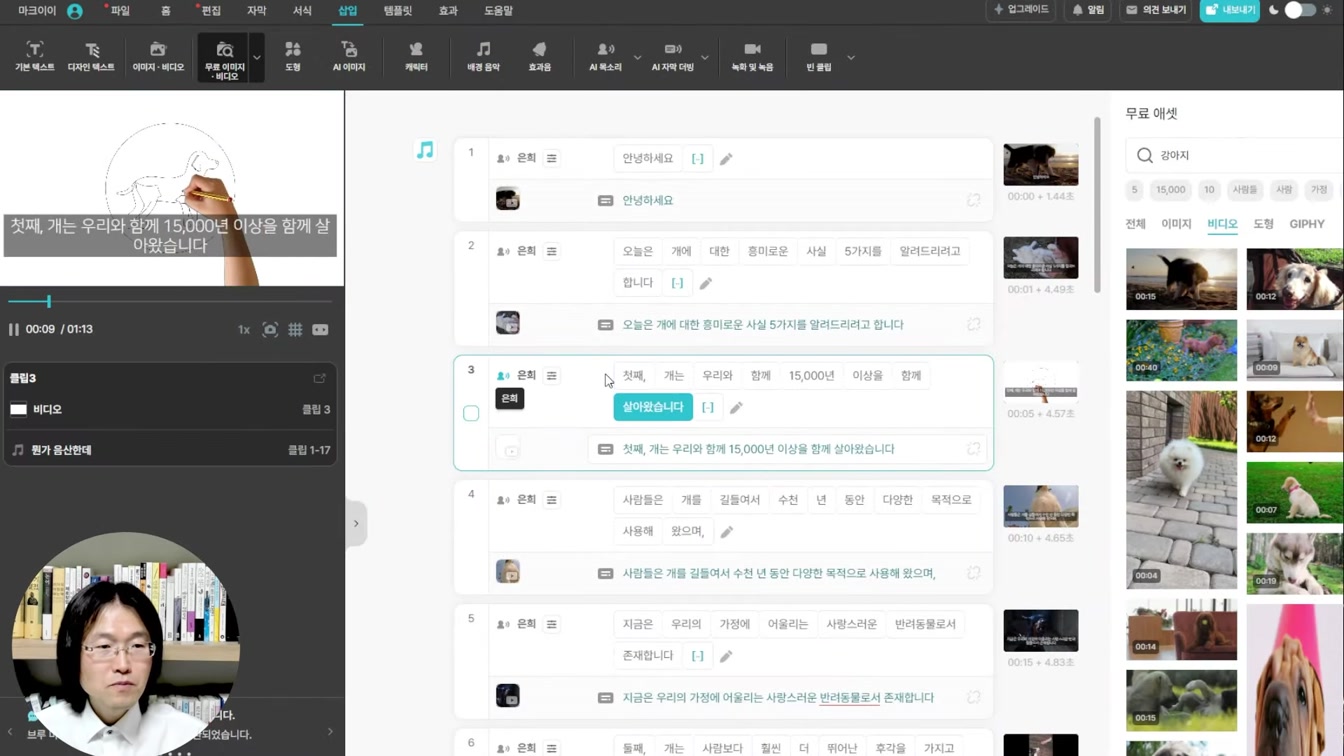1344x756 pixels.
Task: Switch to the 이미지 asset tab
Action: point(1176,224)
